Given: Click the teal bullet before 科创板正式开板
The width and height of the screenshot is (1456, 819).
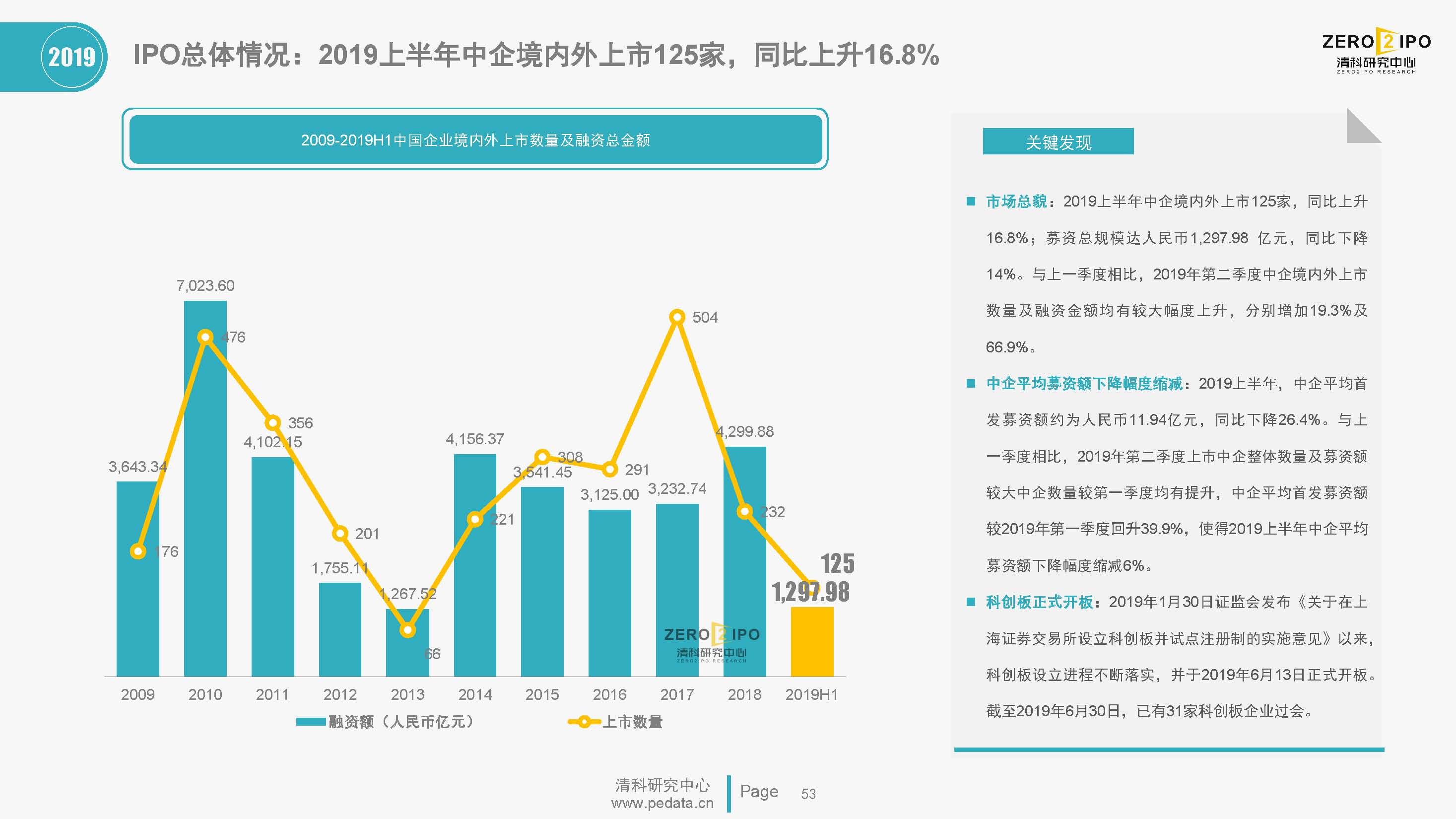Looking at the screenshot, I should [x=971, y=602].
